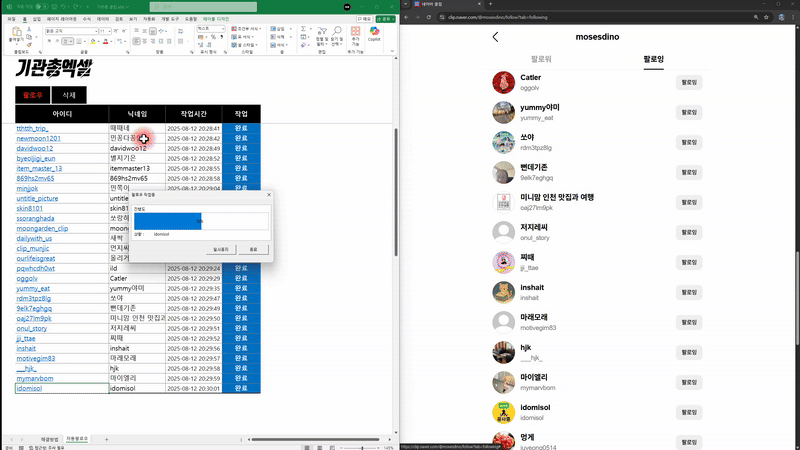Click the idomisol profile avatar
Image resolution: width=800 pixels, height=450 pixels.
[x=504, y=412]
